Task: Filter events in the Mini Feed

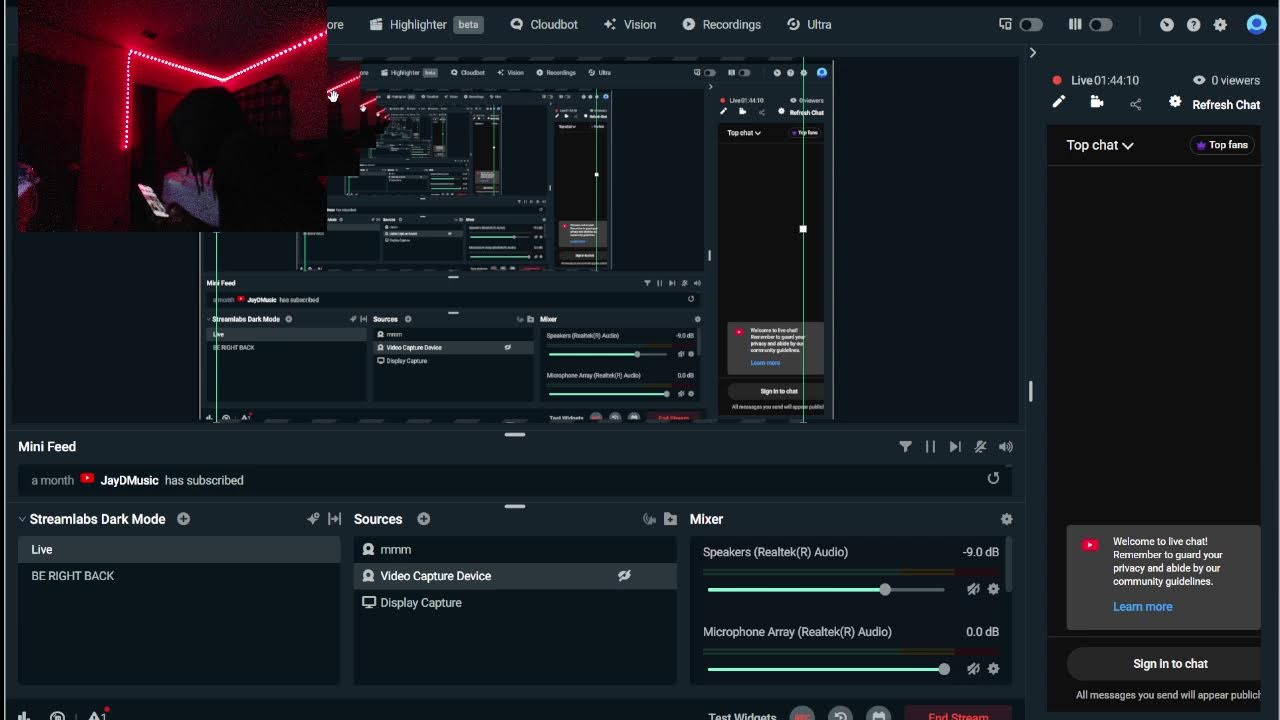Action: tap(905, 447)
